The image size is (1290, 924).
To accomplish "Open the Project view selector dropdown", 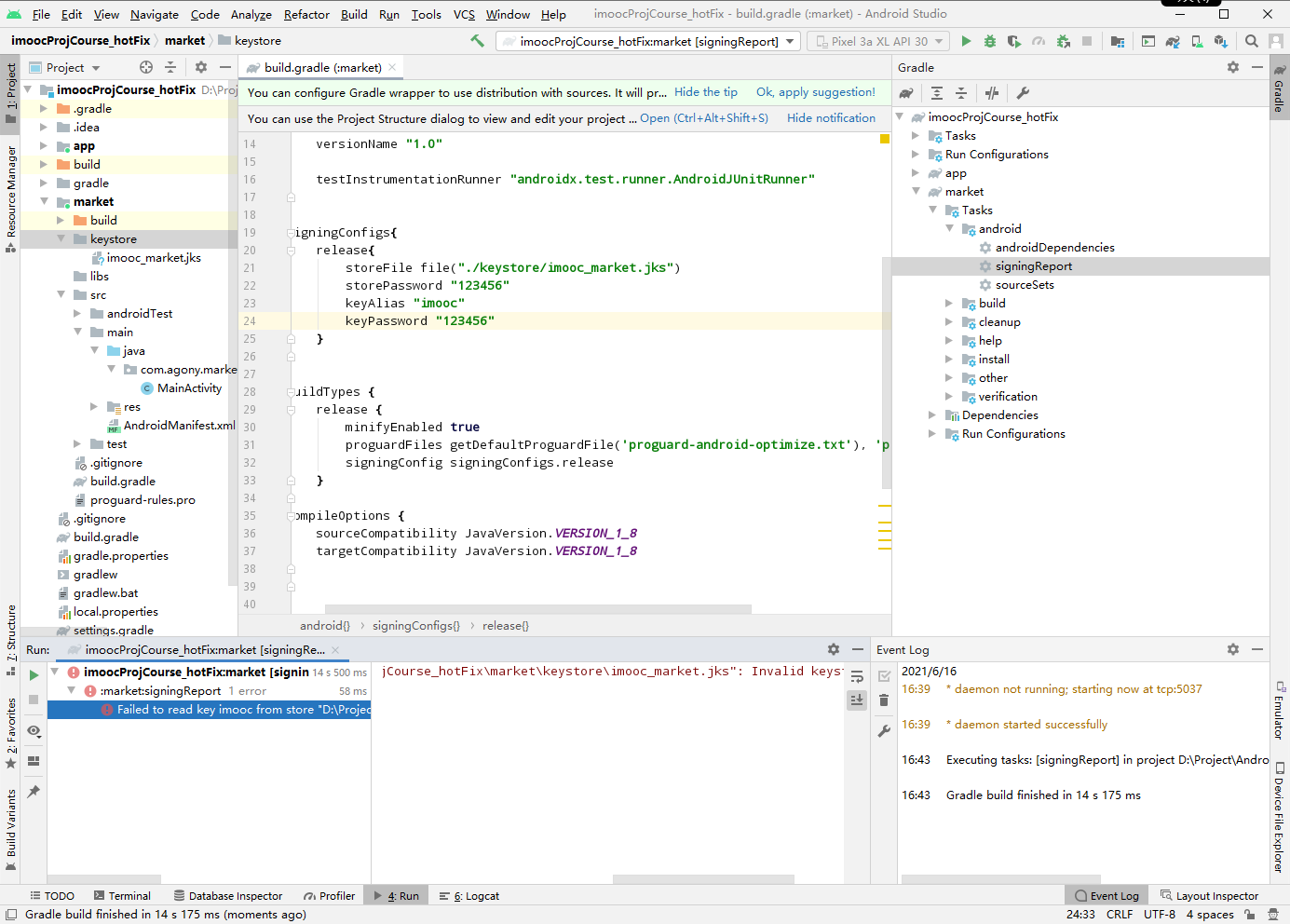I will click(65, 67).
